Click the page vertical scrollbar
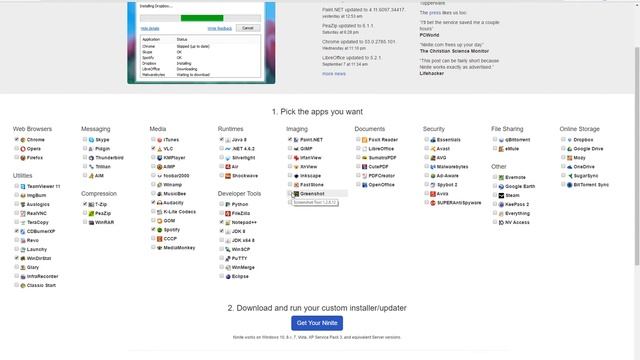Screen dimensions: 640x360 637,155
